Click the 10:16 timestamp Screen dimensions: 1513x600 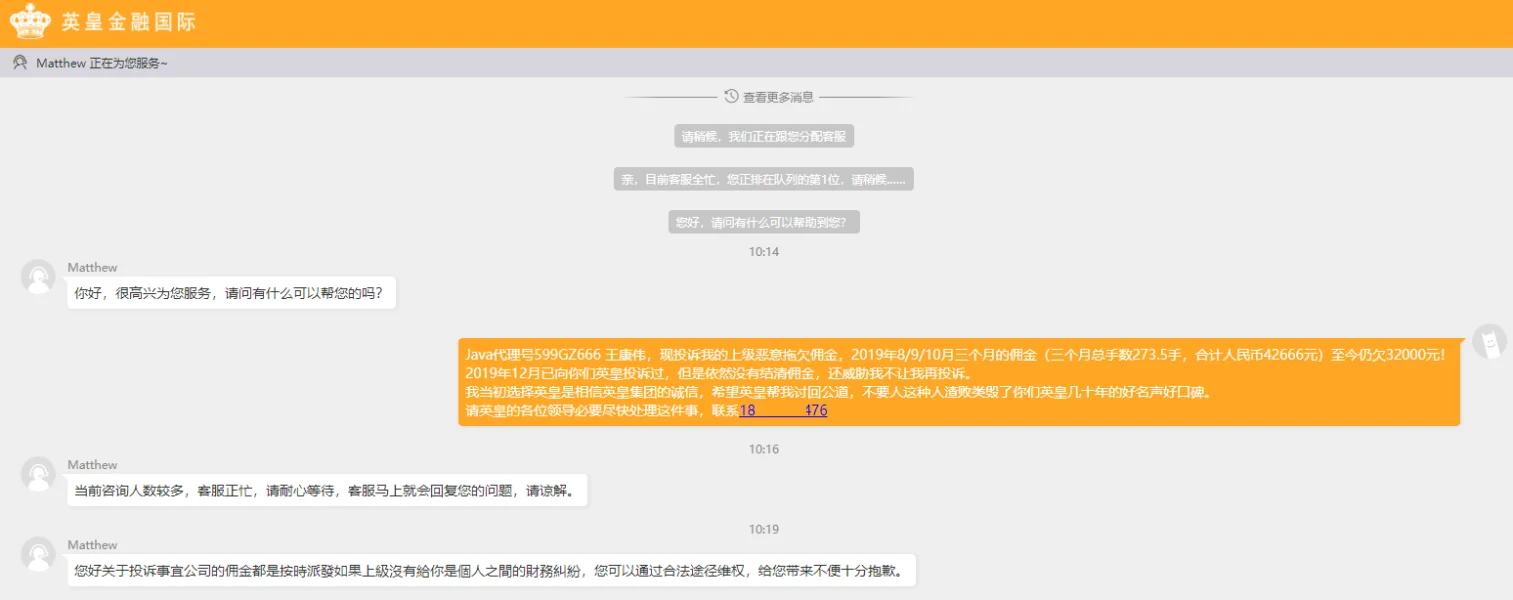(764, 449)
